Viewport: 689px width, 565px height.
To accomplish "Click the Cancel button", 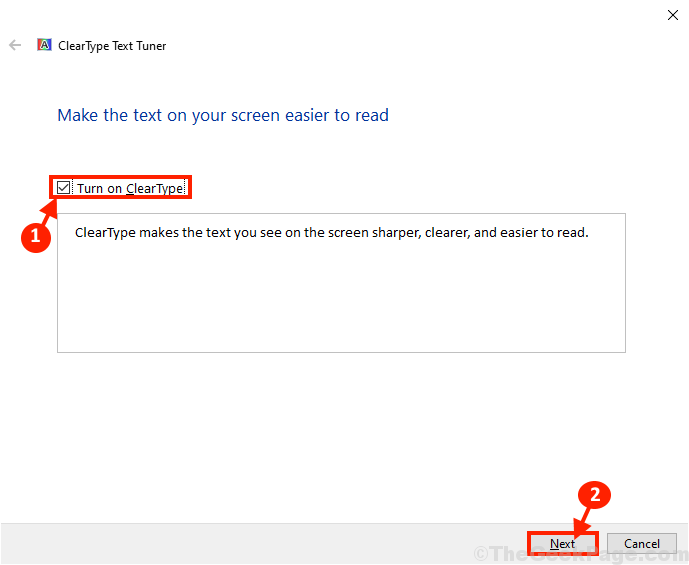I will pos(642,544).
